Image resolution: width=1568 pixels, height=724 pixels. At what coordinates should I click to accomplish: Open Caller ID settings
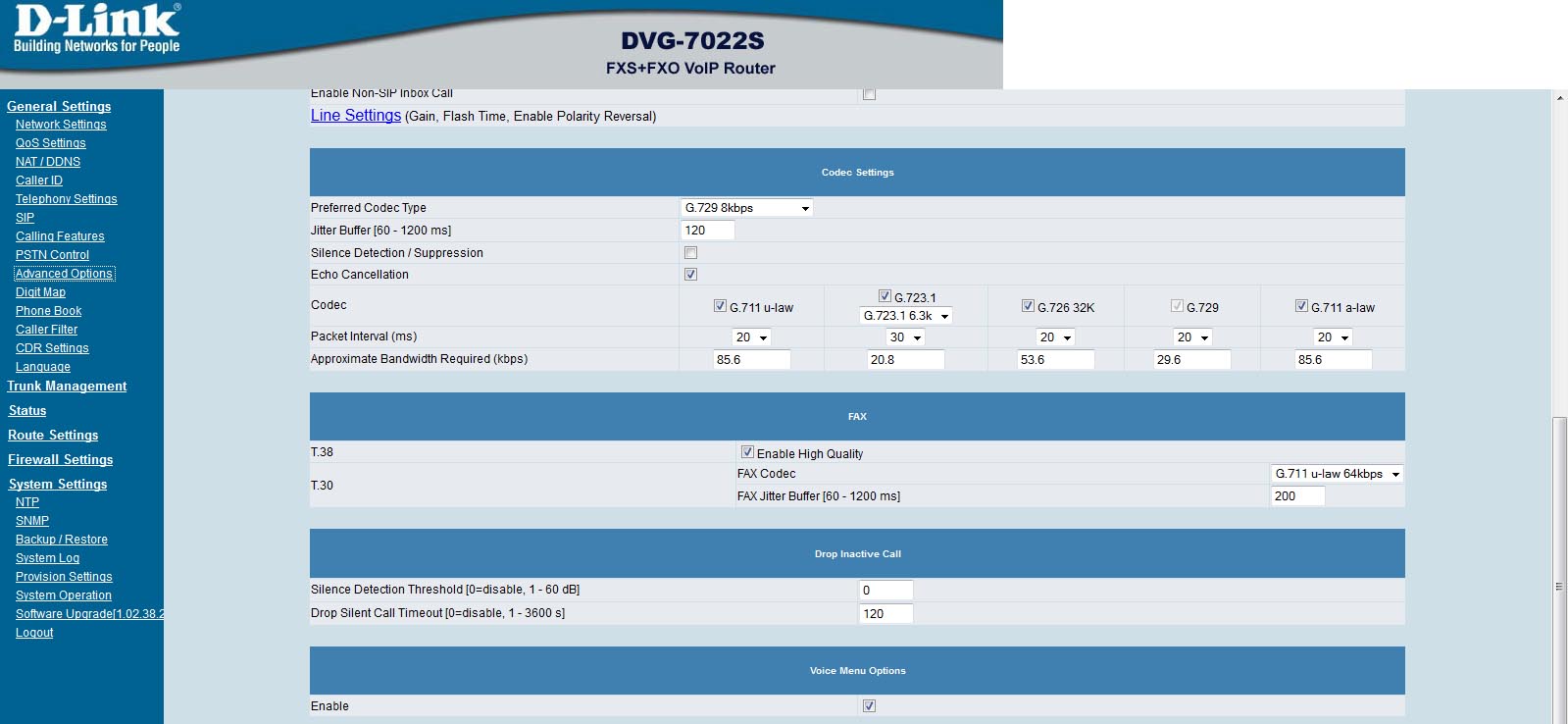[x=39, y=181]
